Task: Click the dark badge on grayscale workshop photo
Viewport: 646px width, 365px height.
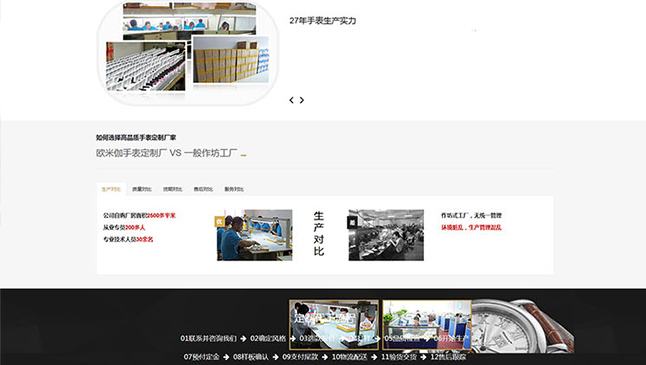Action: (352, 222)
